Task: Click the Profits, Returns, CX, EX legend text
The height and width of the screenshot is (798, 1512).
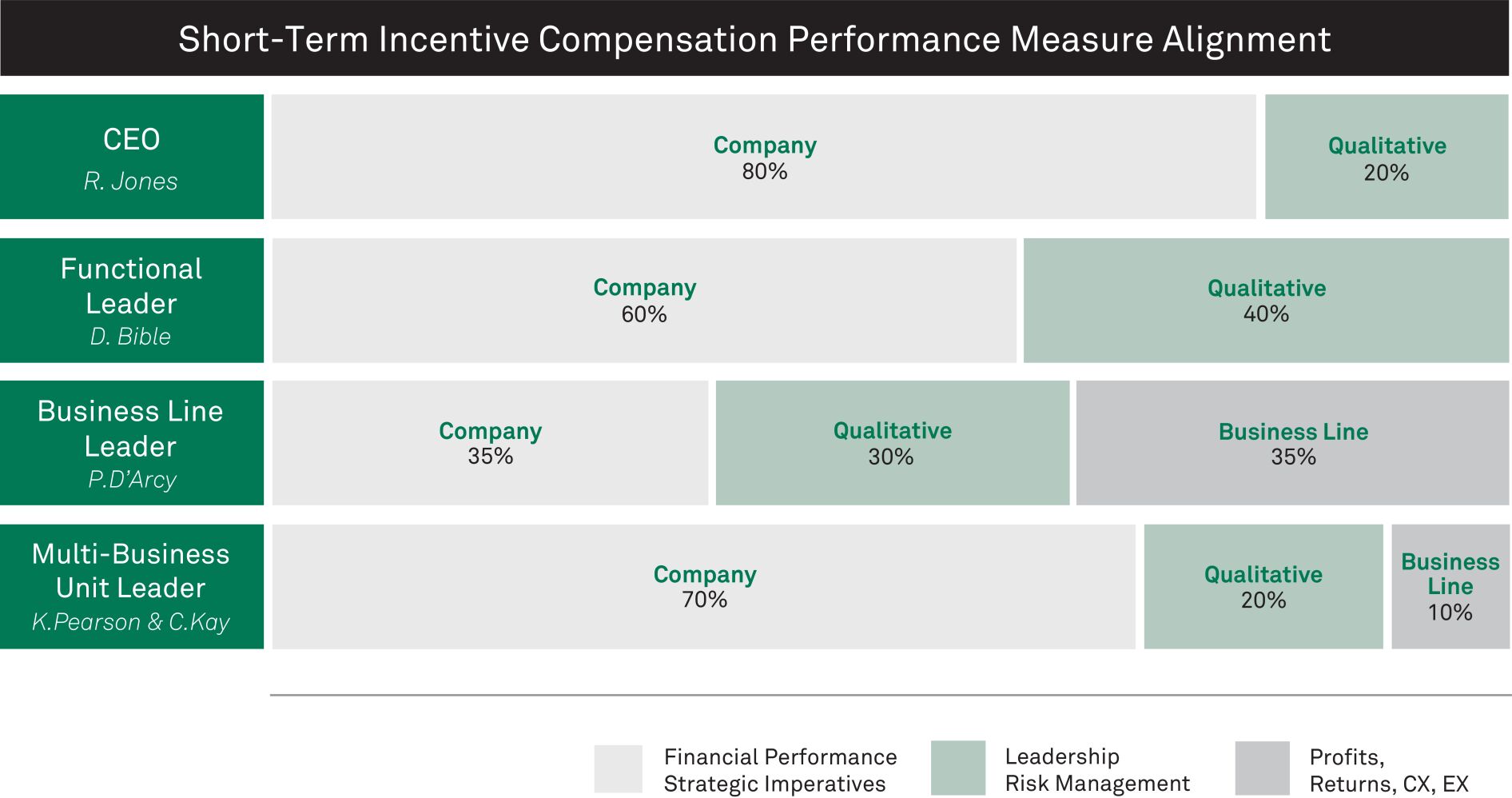Action: click(1388, 770)
